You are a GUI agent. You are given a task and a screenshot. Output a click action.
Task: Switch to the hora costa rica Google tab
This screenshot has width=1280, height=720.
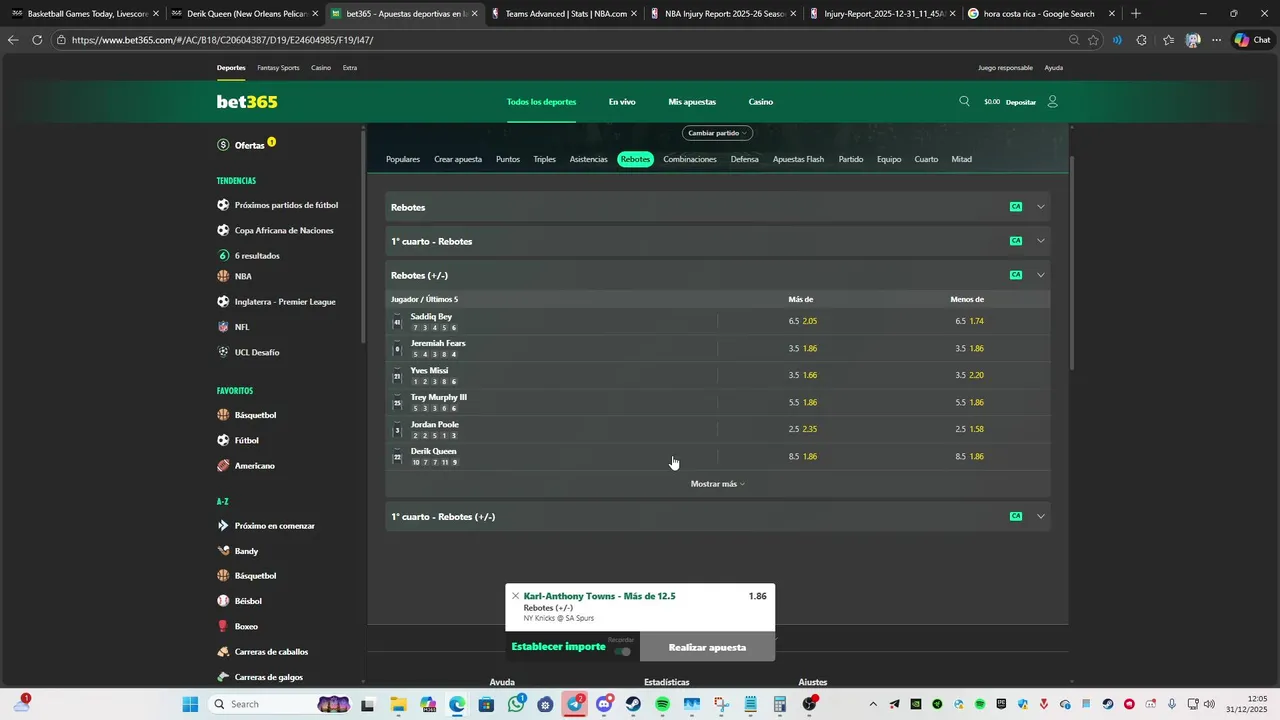1040,14
